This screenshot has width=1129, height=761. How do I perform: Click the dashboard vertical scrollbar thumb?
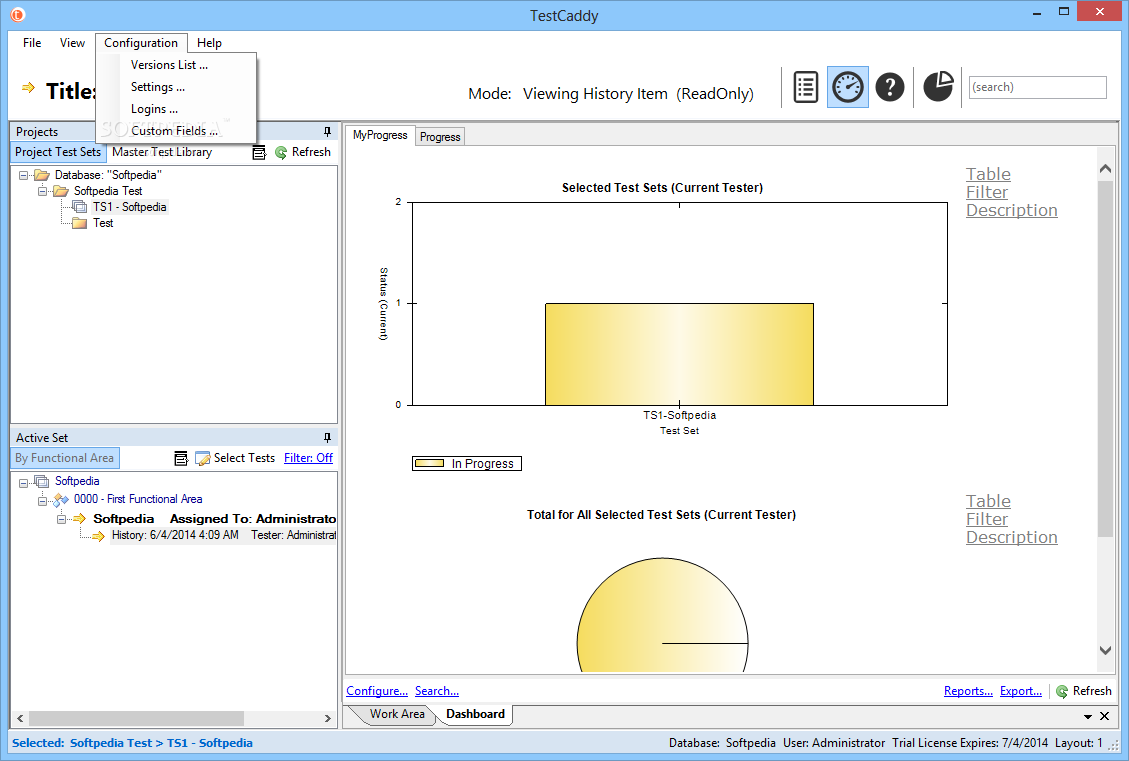[x=1105, y=359]
